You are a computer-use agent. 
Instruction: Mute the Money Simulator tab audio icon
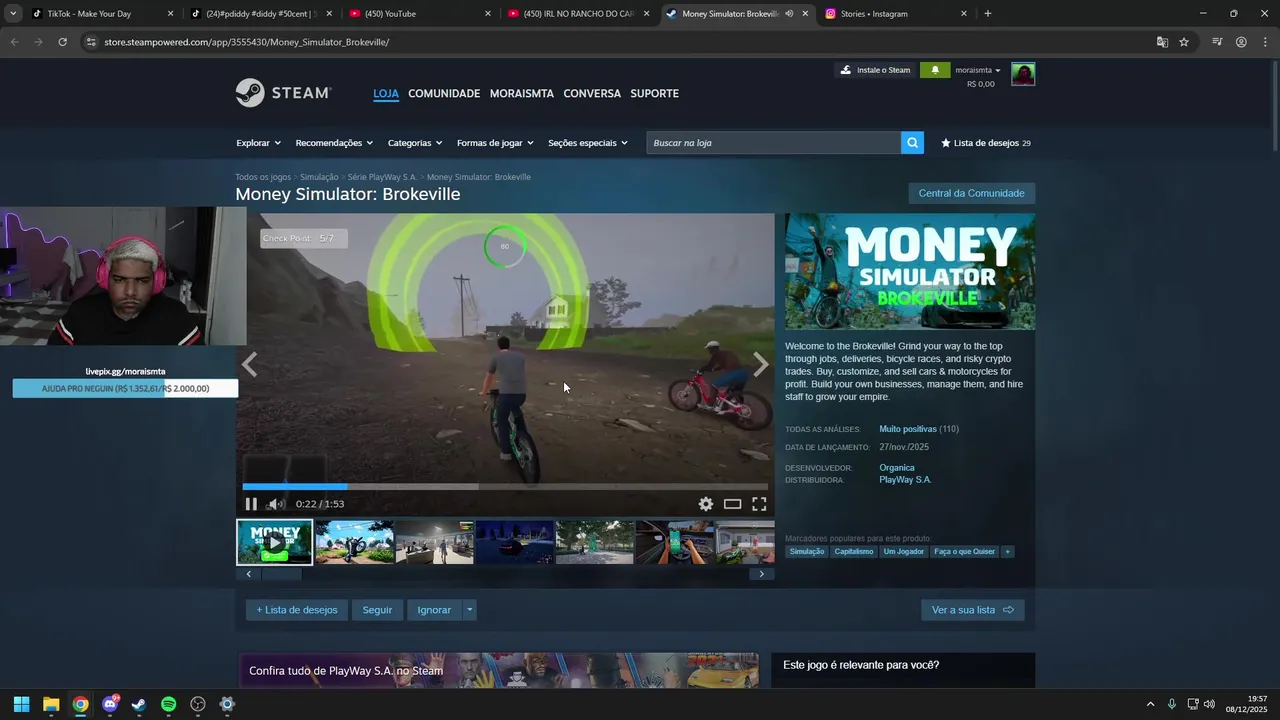[x=789, y=14]
